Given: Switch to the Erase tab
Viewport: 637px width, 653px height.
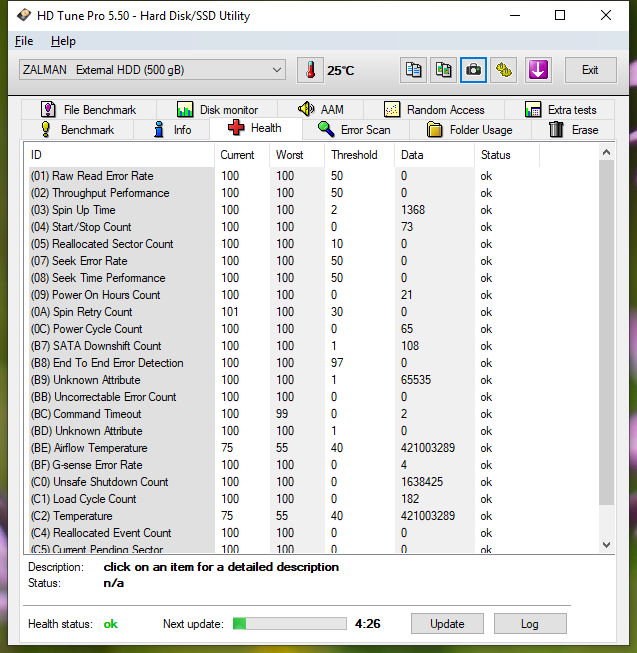Looking at the screenshot, I should pyautogui.click(x=573, y=130).
